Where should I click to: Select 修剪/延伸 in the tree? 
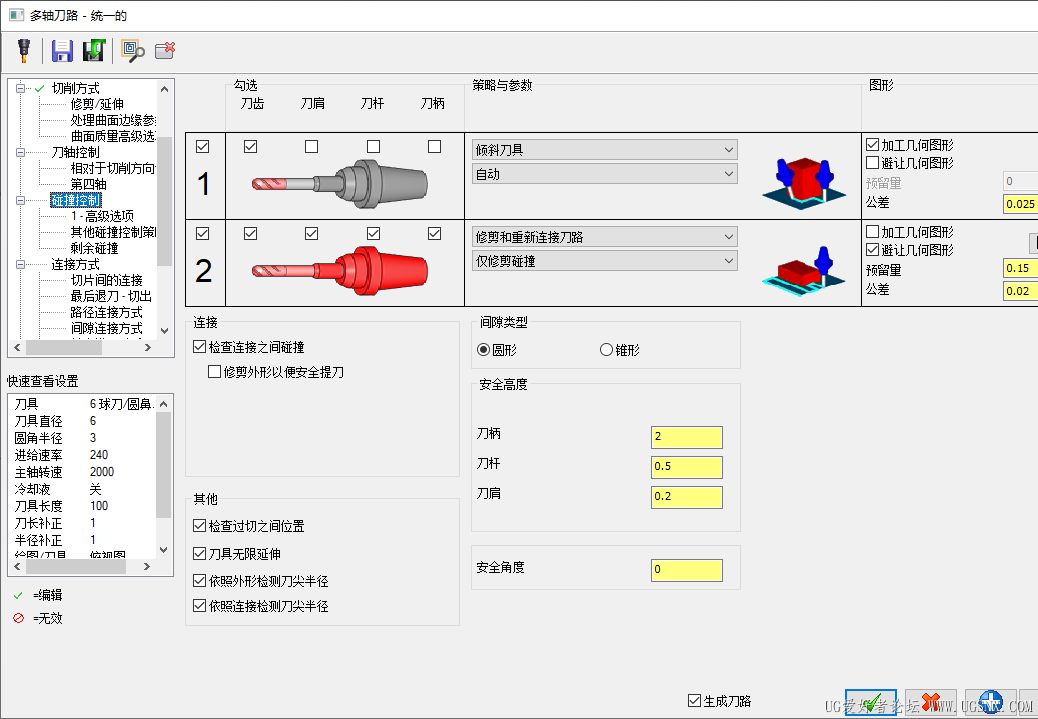click(97, 104)
